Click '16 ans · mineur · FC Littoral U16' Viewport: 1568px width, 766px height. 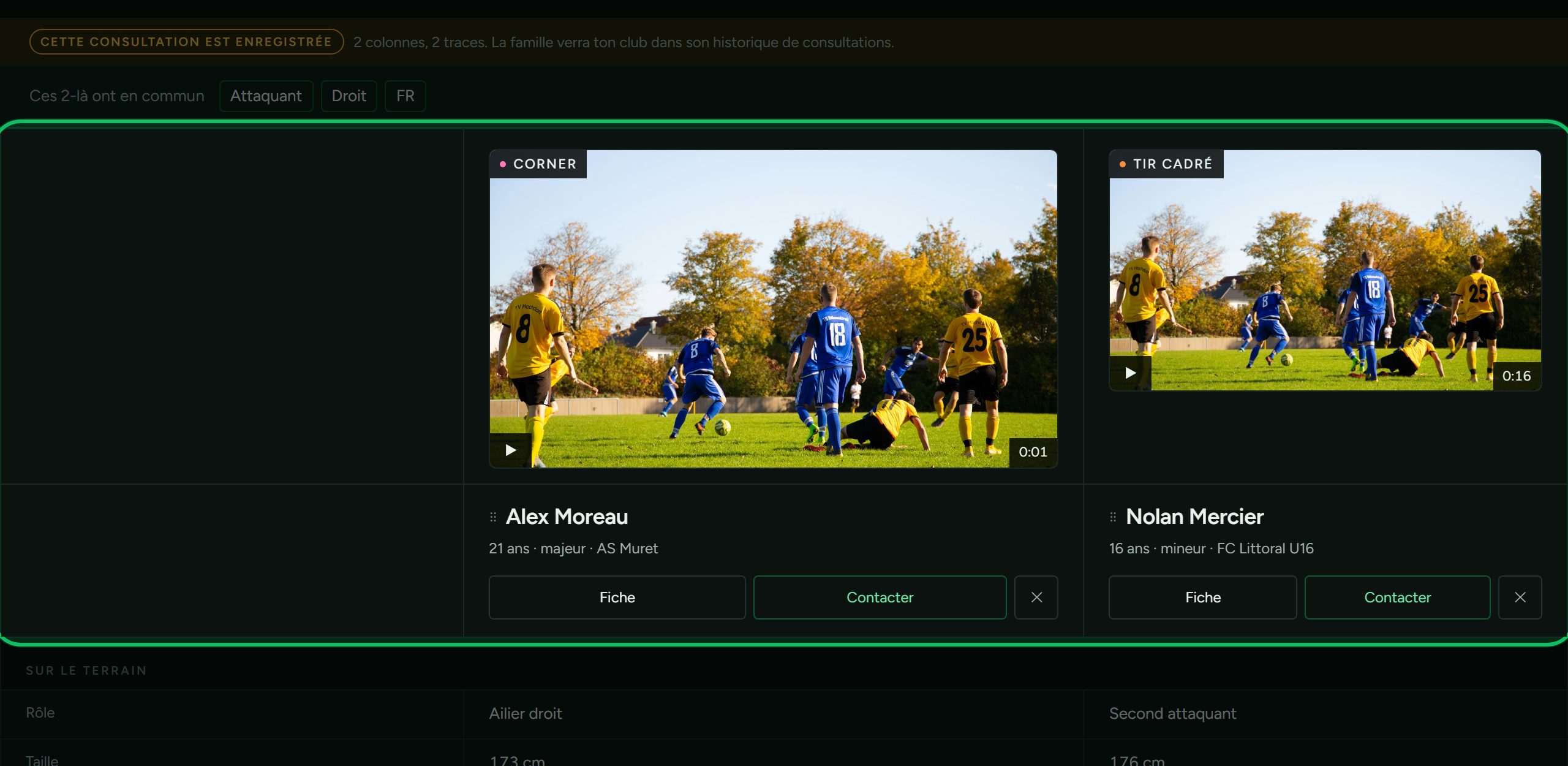(x=1211, y=548)
